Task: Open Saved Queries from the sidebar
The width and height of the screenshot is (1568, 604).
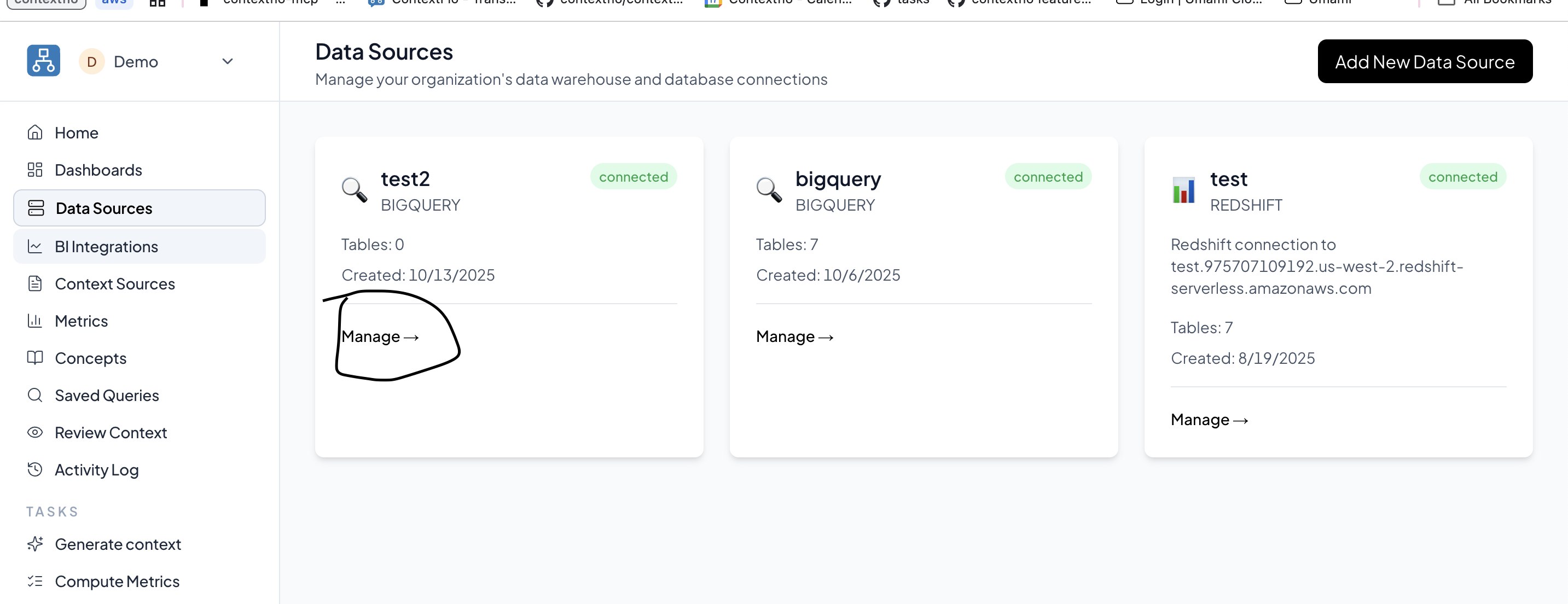Action: [x=107, y=395]
